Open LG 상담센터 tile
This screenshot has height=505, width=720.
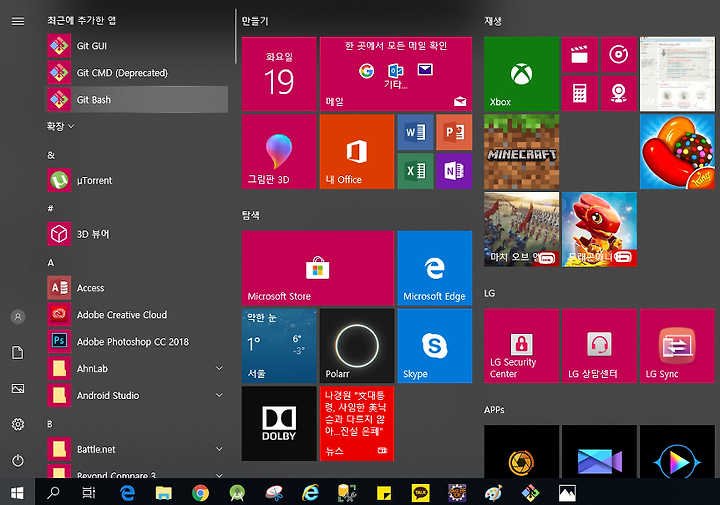tap(599, 346)
